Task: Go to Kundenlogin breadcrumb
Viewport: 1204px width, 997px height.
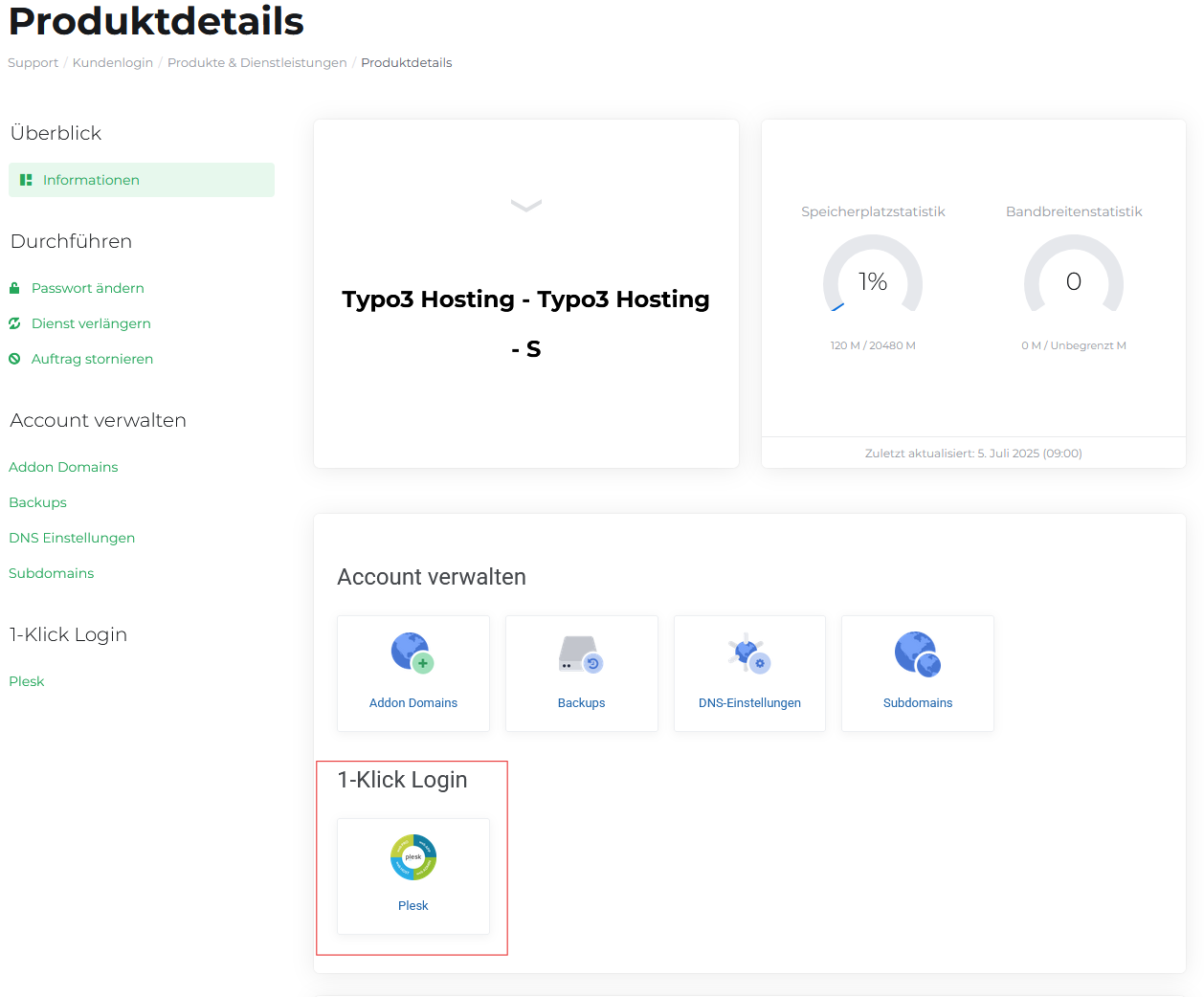Action: (x=113, y=62)
